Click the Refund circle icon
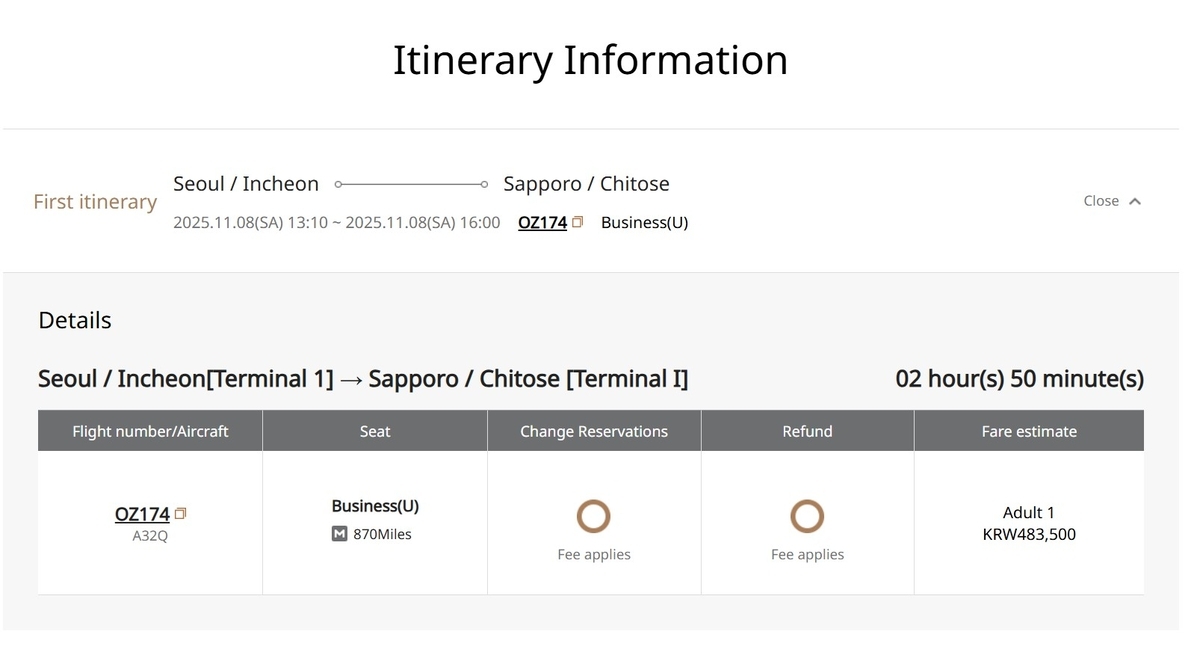Screen dimensions: 1200x667 (807, 517)
